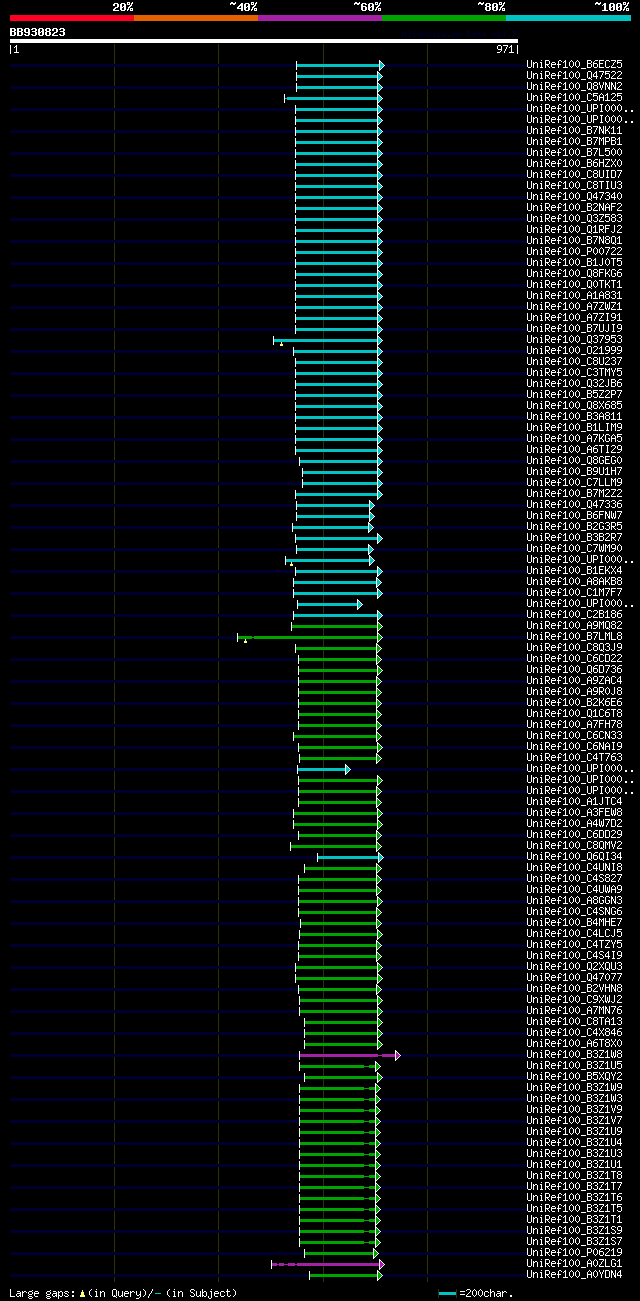Screen dimensions: 640x1301
Task: Select the UniRef100_P00722 label
Action: point(574,252)
